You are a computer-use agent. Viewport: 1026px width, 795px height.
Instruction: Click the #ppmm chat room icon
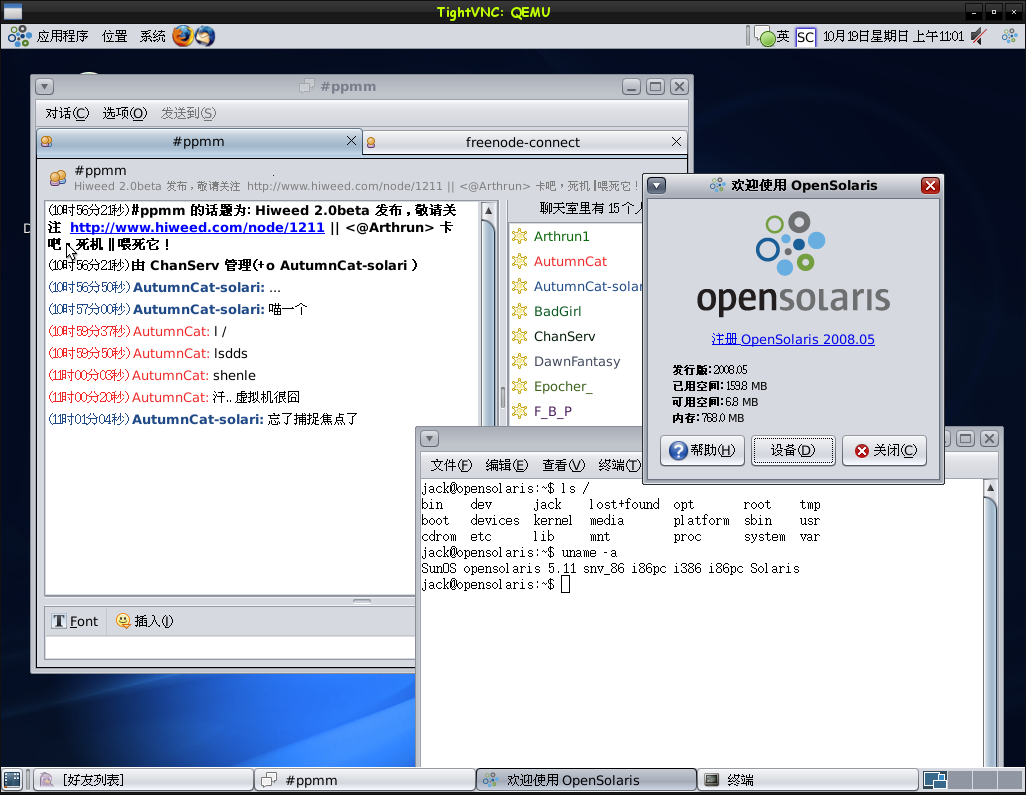tap(58, 177)
